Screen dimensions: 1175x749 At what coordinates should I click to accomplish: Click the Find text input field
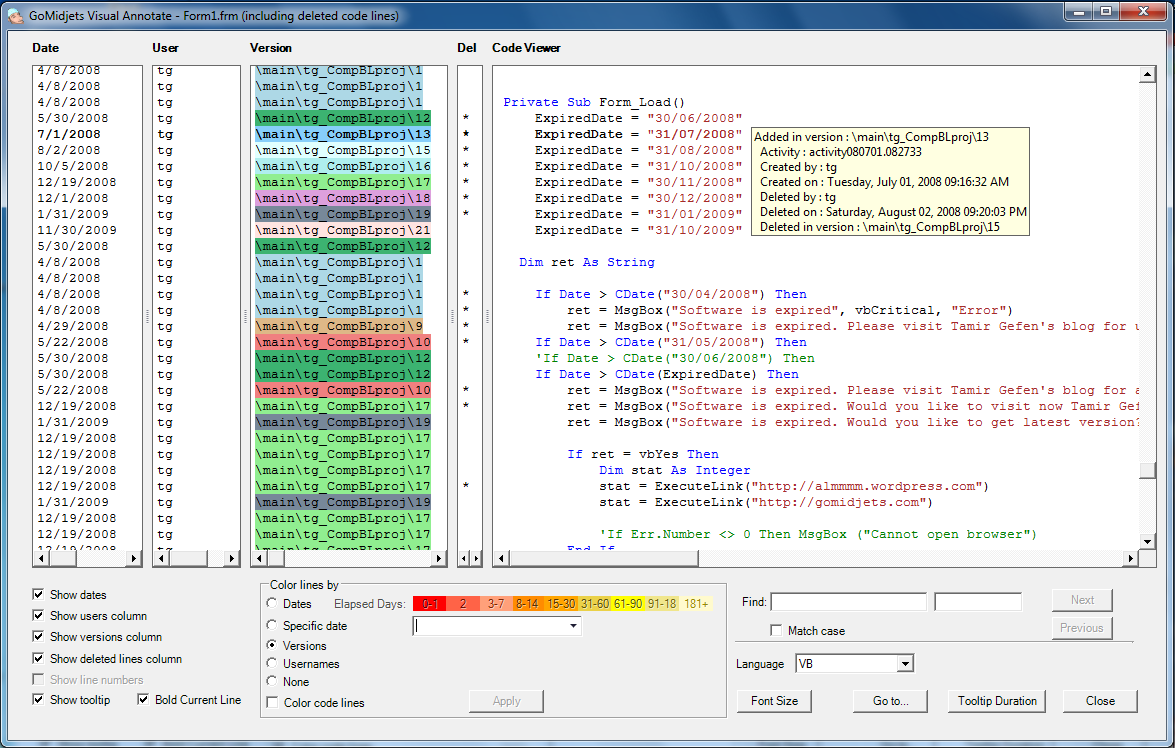point(848,601)
